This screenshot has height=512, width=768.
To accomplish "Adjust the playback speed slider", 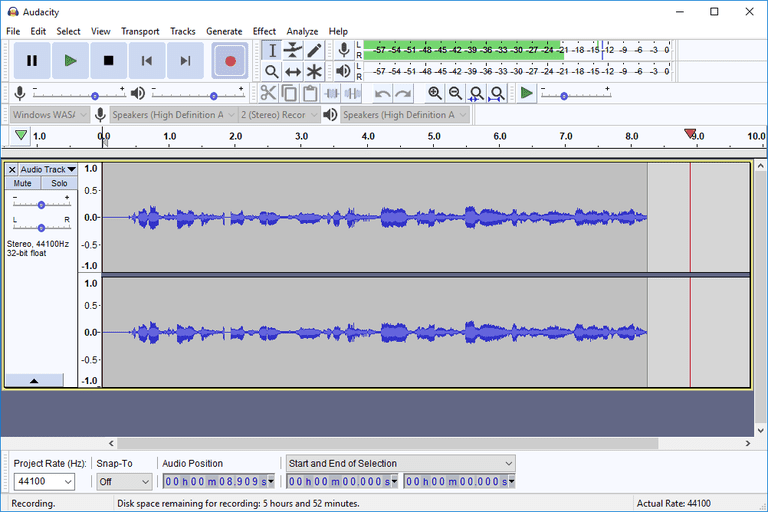I will click(x=564, y=96).
